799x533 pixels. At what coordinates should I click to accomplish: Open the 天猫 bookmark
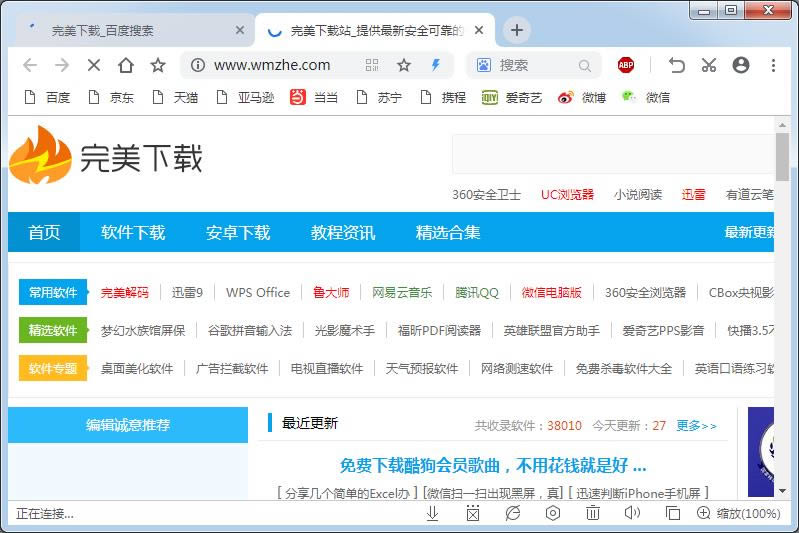point(175,97)
